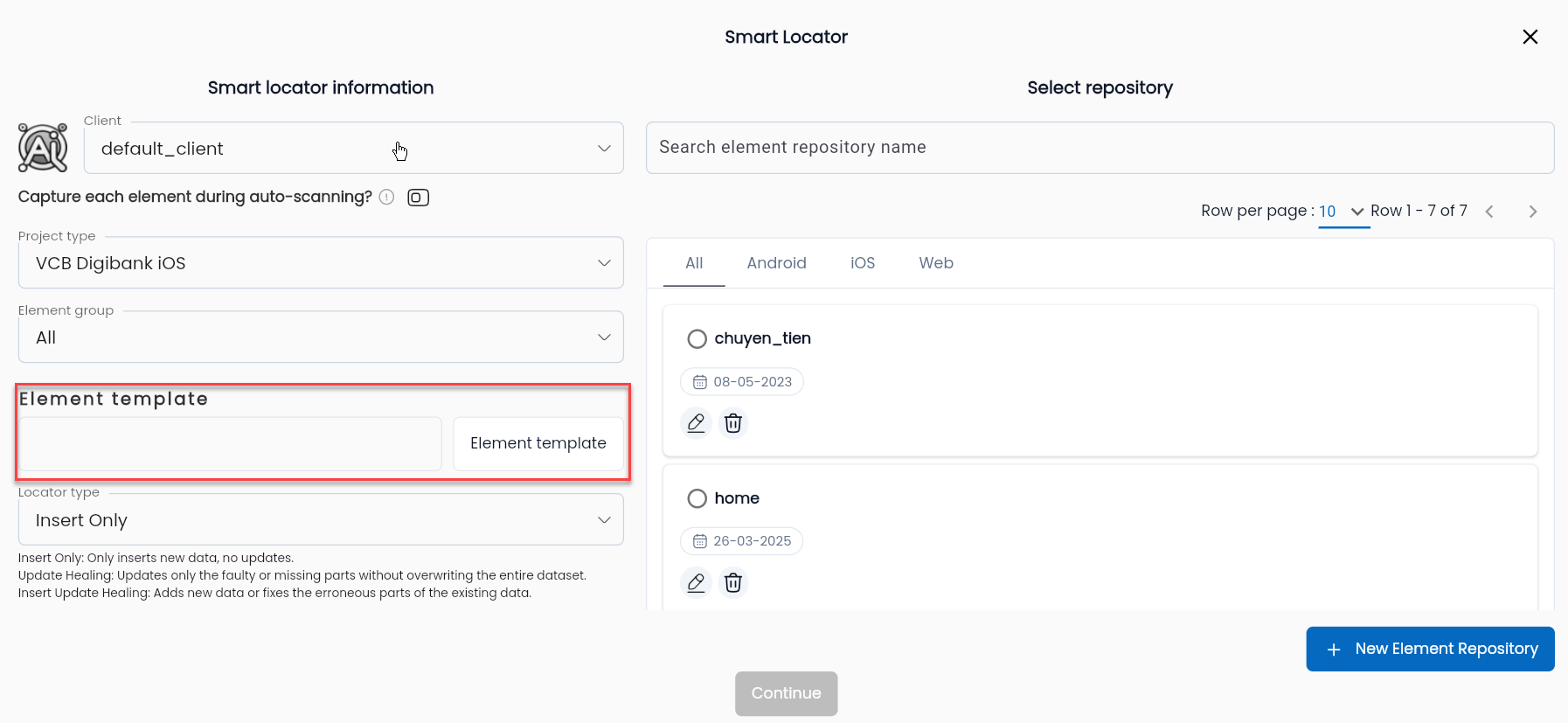This screenshot has width=1568, height=723.
Task: Toggle capture each element during auto-scanning
Action: coord(418,198)
